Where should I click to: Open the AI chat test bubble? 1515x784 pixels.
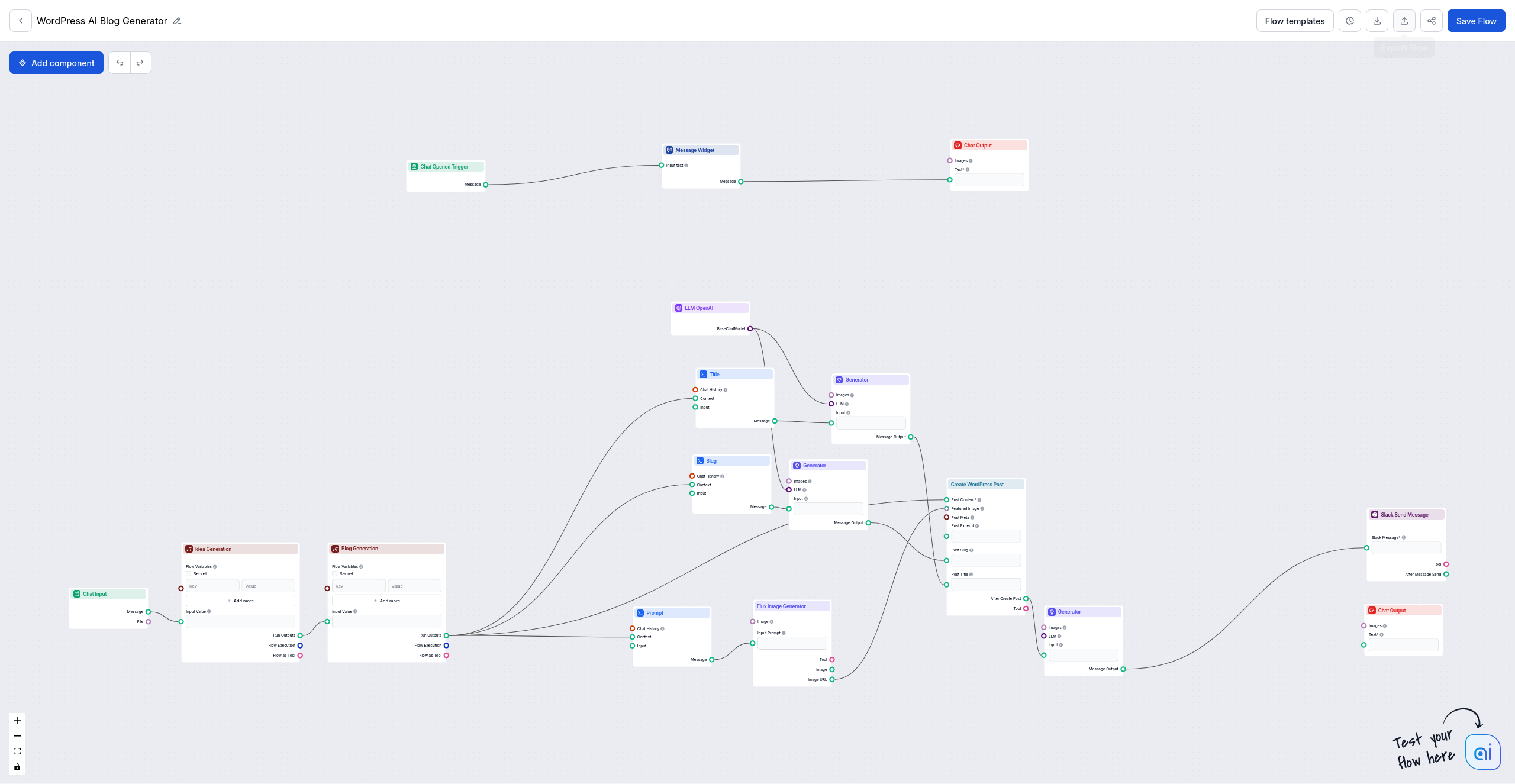pos(1482,752)
